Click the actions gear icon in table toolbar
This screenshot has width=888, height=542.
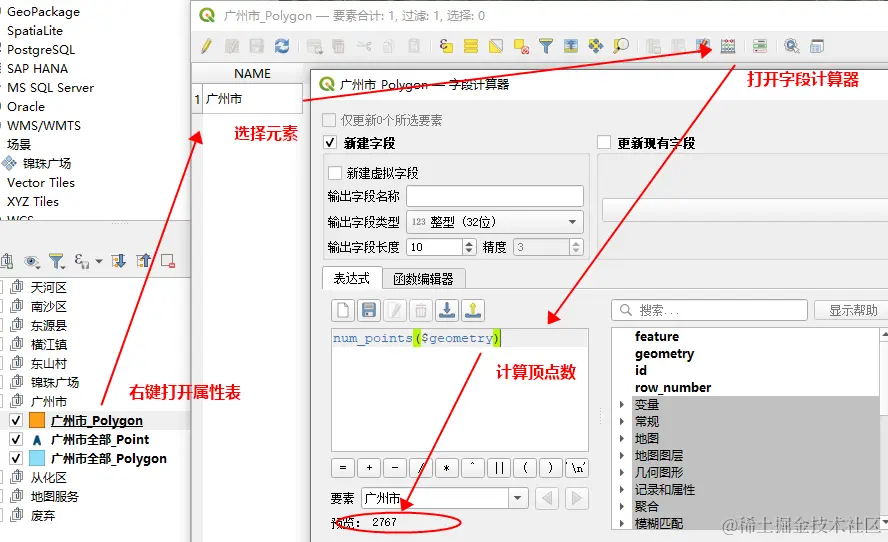[x=791, y=46]
